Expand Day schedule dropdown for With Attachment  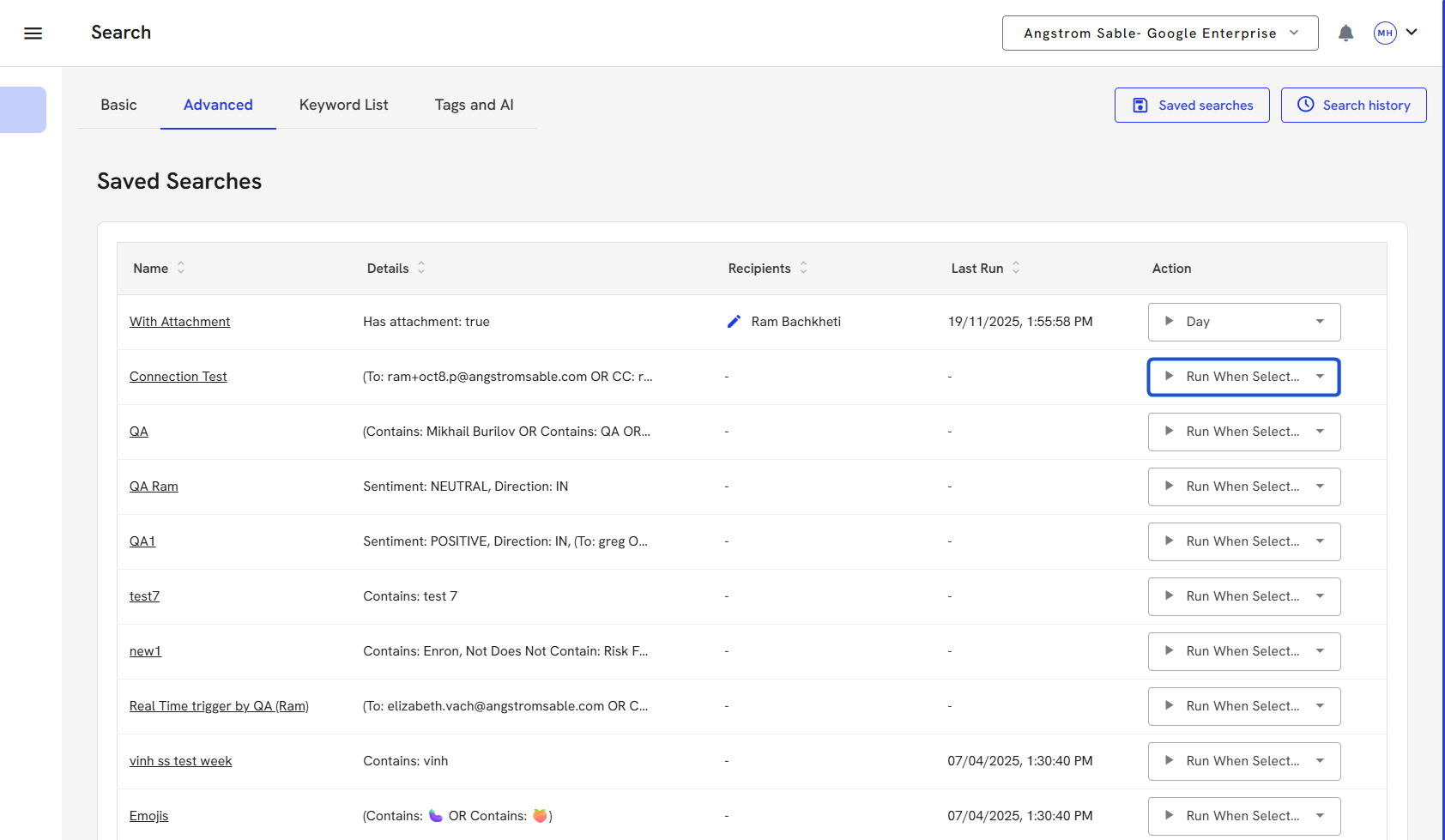click(x=1320, y=322)
